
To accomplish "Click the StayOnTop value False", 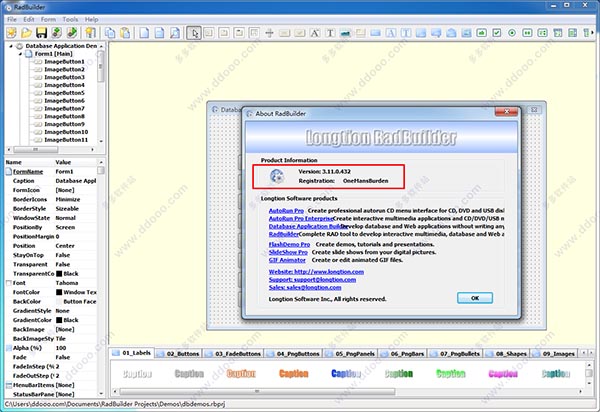I will 63,255.
